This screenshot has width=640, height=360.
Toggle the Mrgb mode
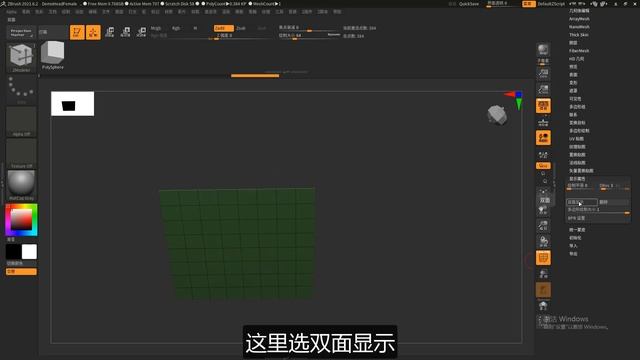[156, 28]
